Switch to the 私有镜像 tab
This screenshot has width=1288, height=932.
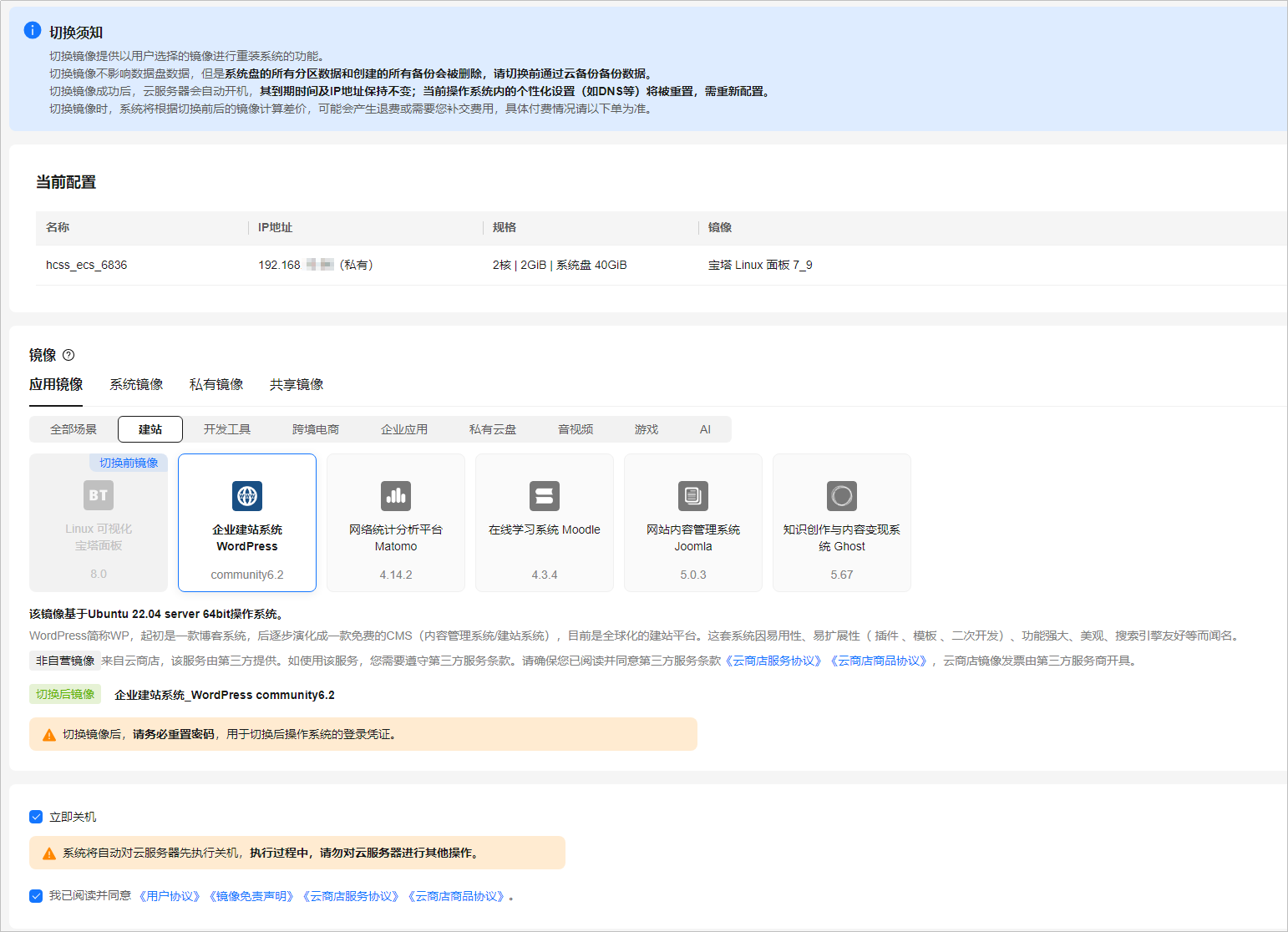click(x=216, y=384)
